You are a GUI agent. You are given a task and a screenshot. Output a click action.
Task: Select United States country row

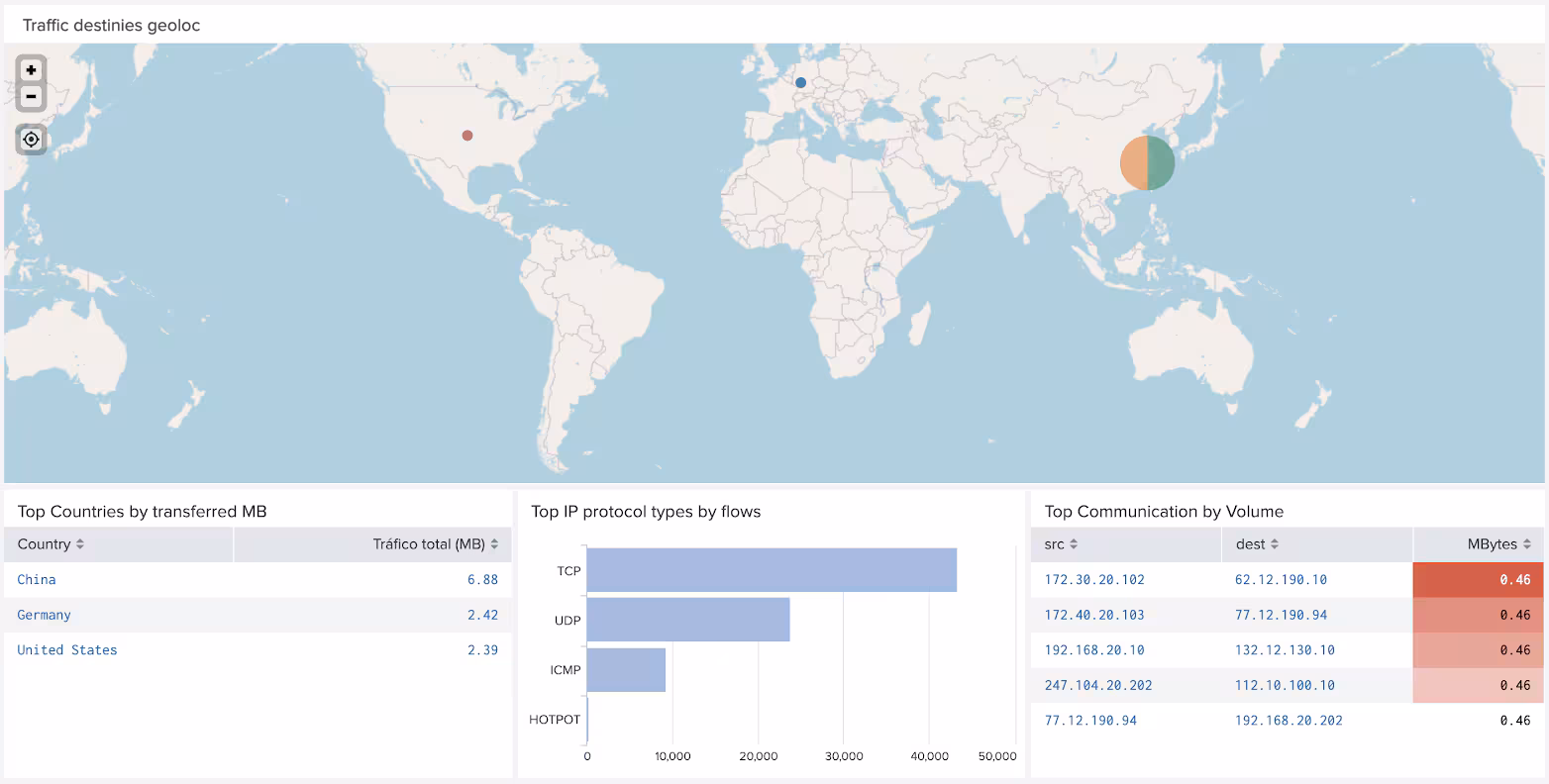click(67, 650)
